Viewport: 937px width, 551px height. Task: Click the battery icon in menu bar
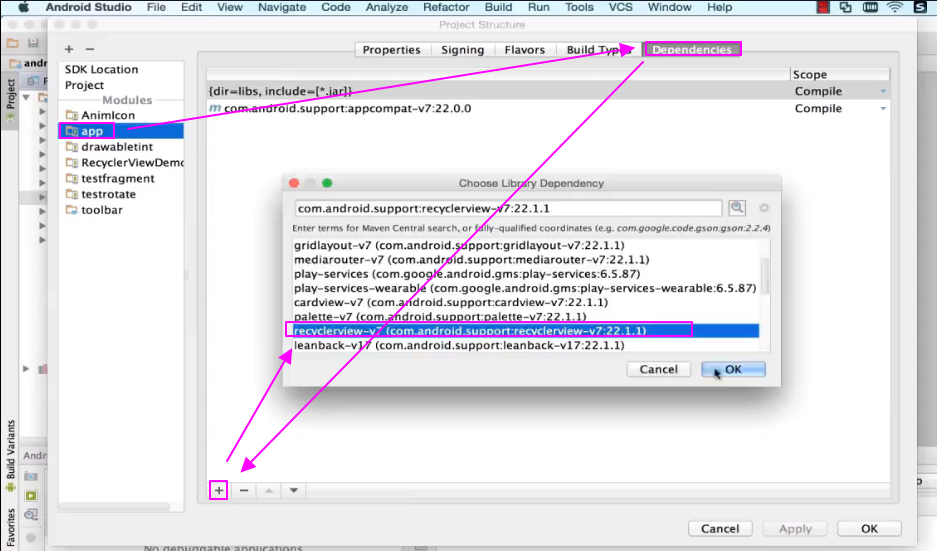[870, 7]
